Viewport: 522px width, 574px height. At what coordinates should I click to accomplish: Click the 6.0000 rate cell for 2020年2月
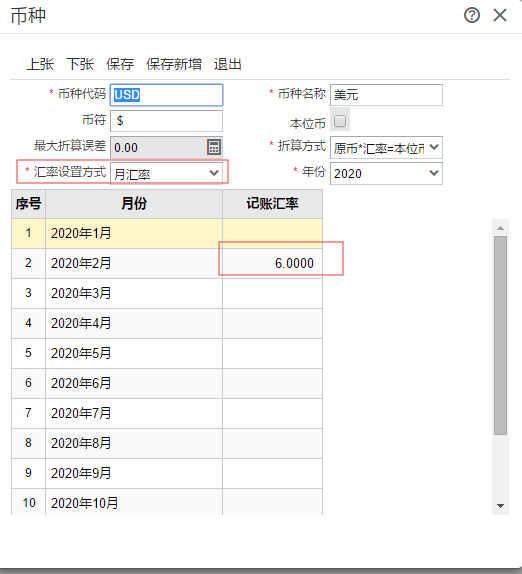tap(272, 264)
